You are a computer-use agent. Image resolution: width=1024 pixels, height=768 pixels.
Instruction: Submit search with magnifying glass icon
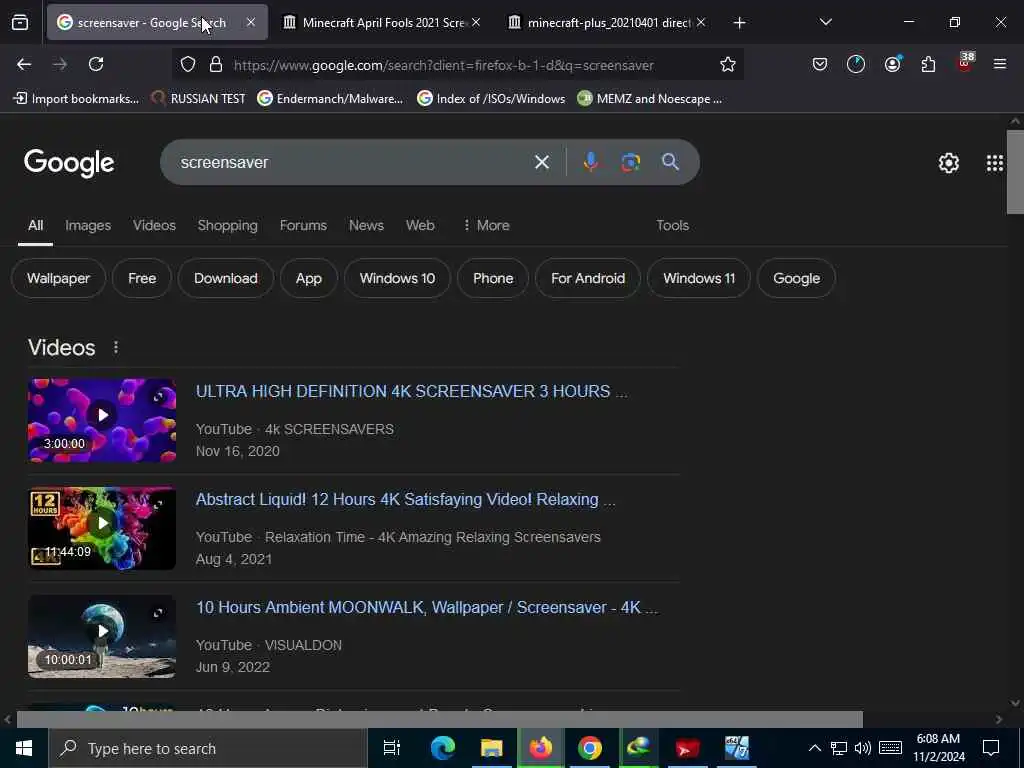pyautogui.click(x=670, y=162)
